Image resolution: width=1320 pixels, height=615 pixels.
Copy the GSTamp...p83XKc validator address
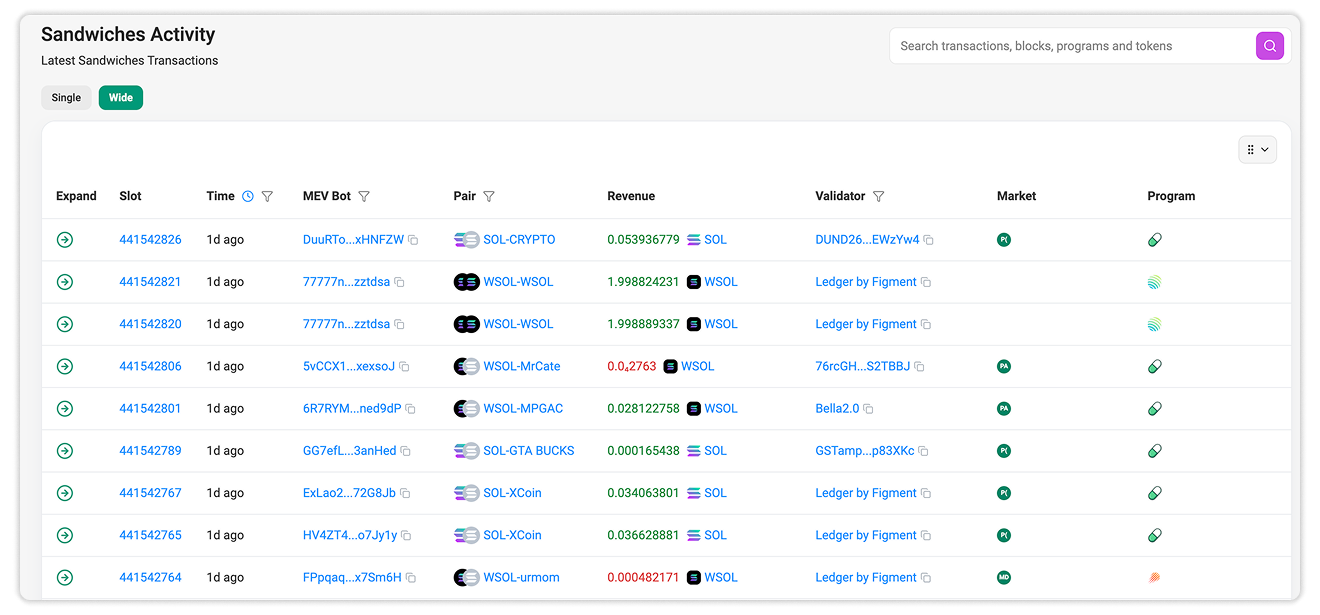(x=923, y=451)
